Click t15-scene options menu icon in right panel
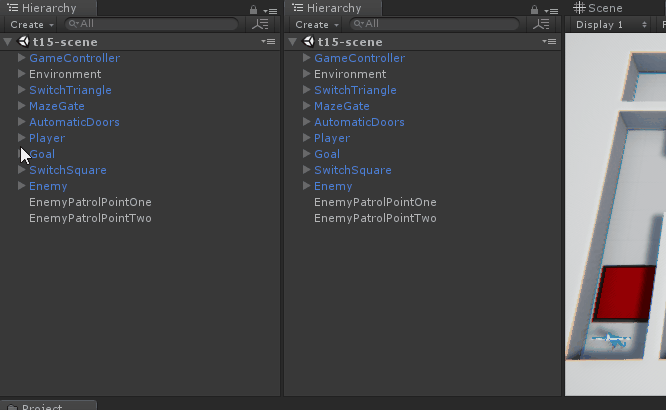666x410 pixels. pyautogui.click(x=550, y=42)
